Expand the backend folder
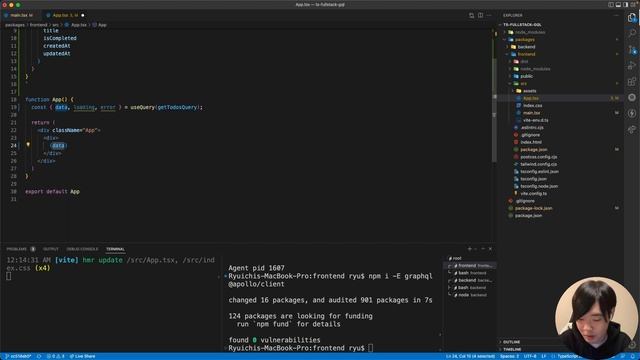 click(x=526, y=47)
